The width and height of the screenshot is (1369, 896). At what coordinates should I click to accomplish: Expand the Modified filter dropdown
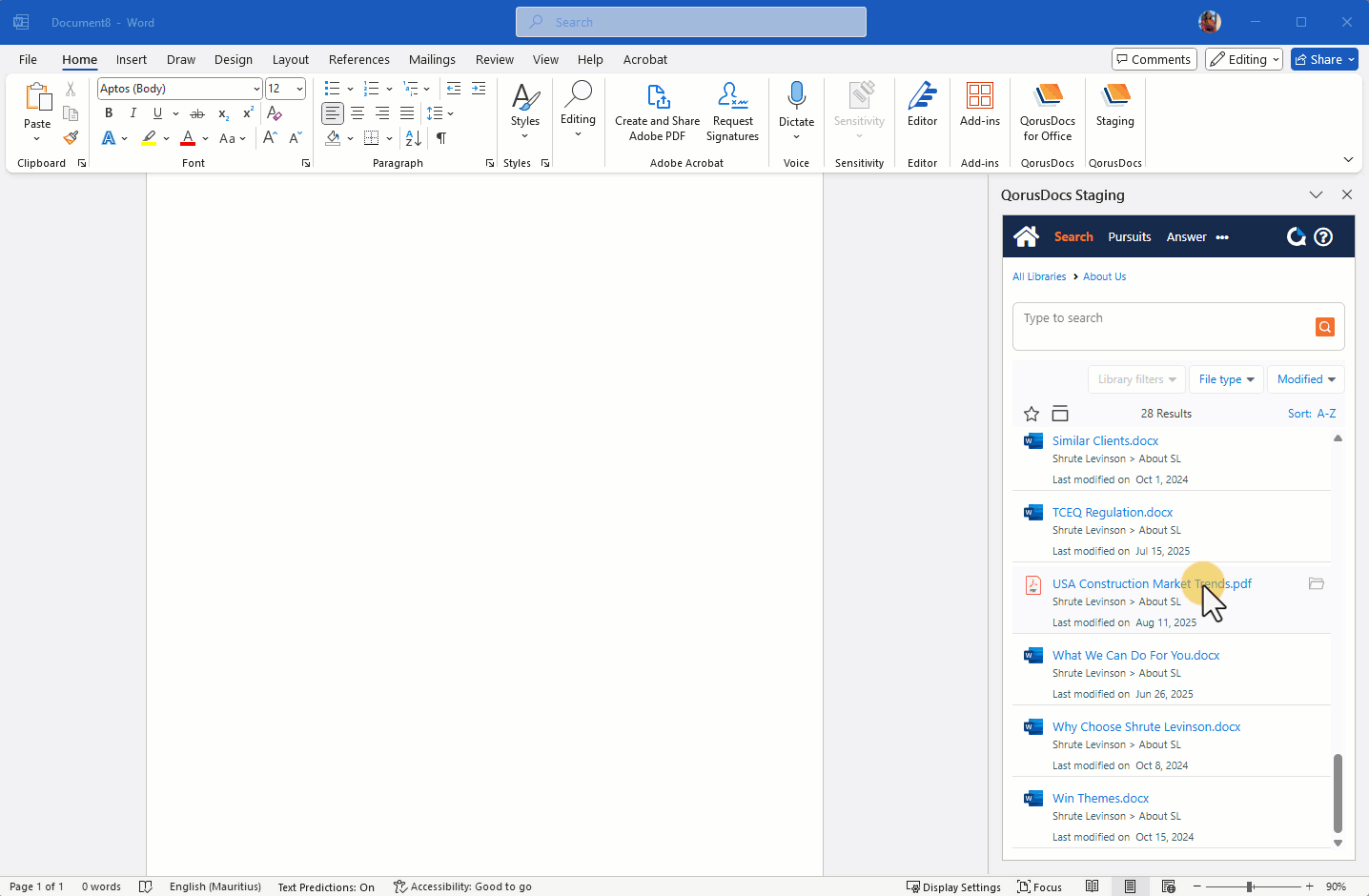(x=1305, y=379)
